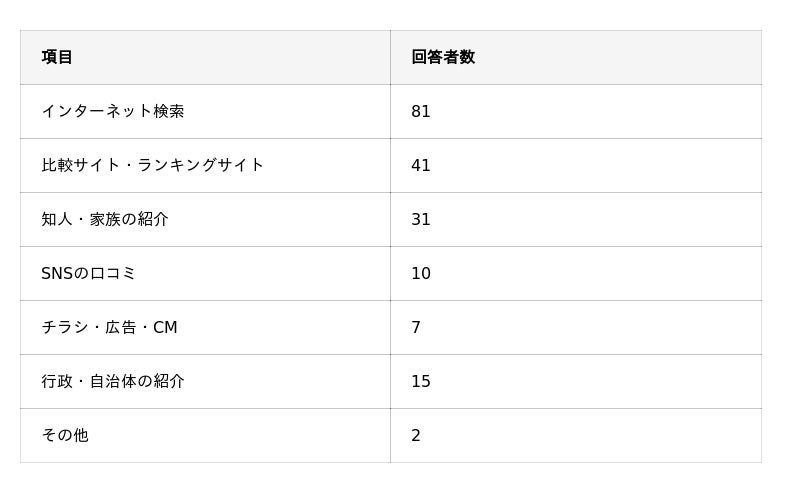Viewport: 800px width, 493px height.
Task: Click the text CM in the flyer row
Action: tap(165, 327)
